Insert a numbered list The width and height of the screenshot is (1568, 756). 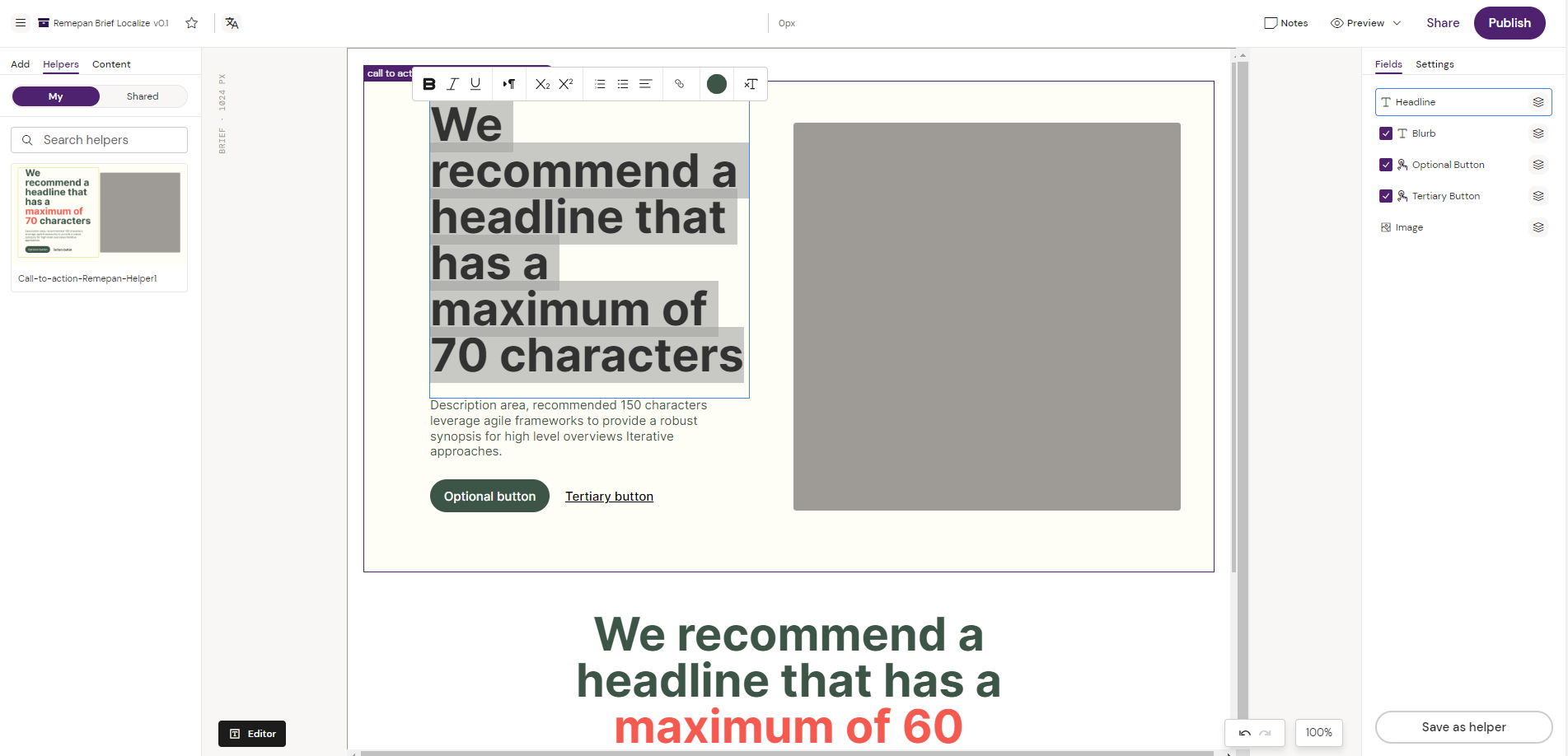coord(600,84)
